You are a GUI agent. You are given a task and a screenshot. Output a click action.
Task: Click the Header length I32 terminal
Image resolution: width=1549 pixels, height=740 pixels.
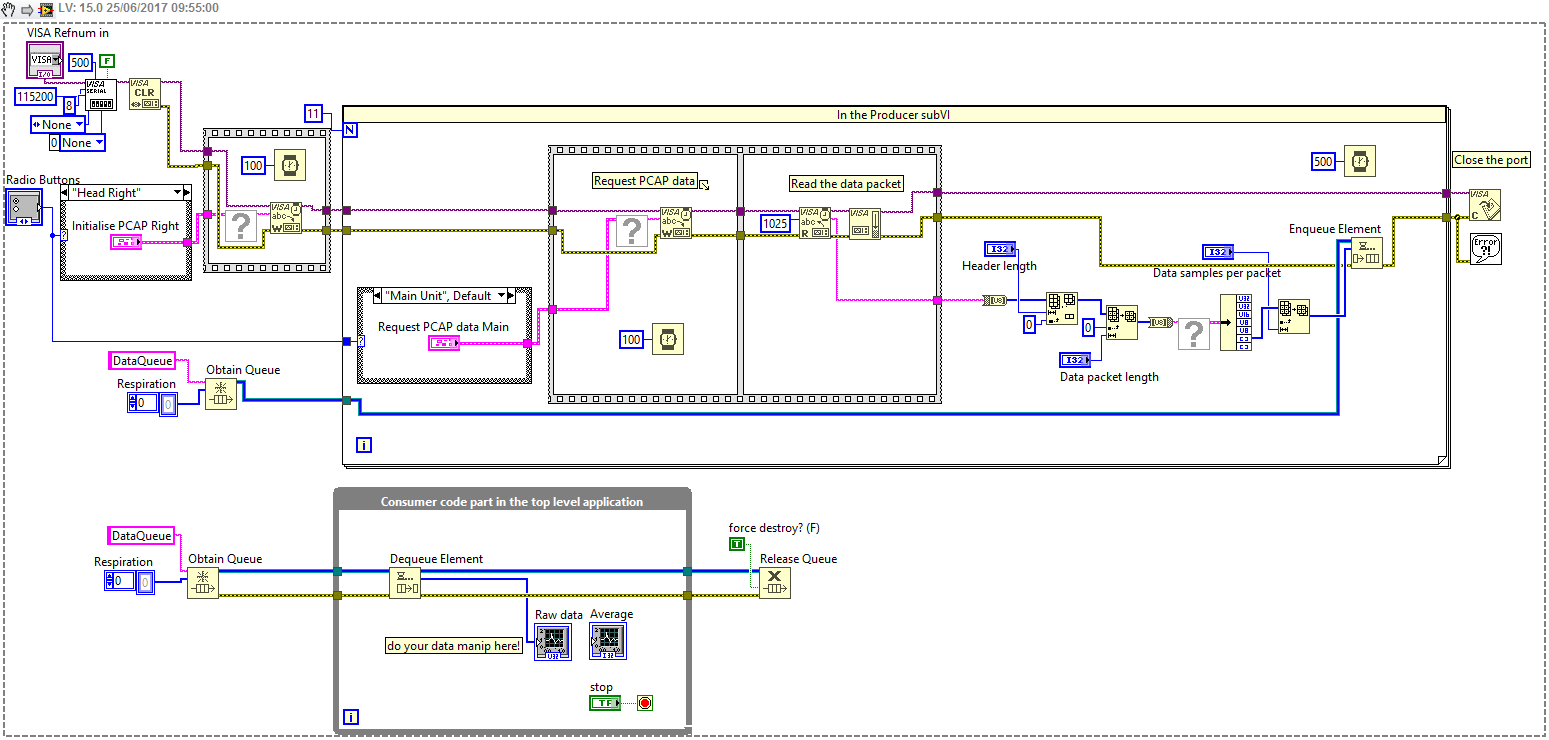(1000, 249)
